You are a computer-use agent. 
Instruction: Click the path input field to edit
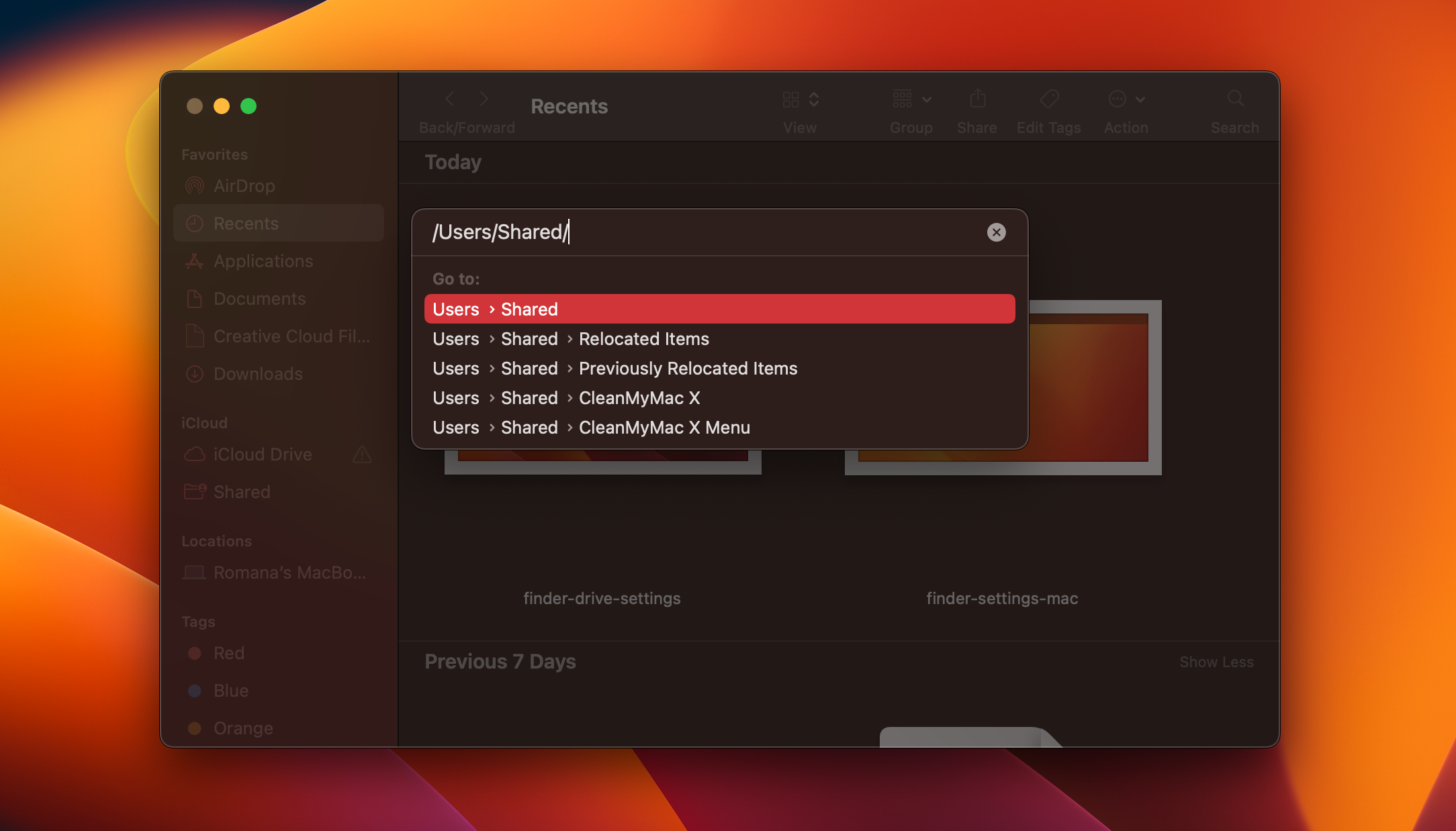pyautogui.click(x=701, y=231)
